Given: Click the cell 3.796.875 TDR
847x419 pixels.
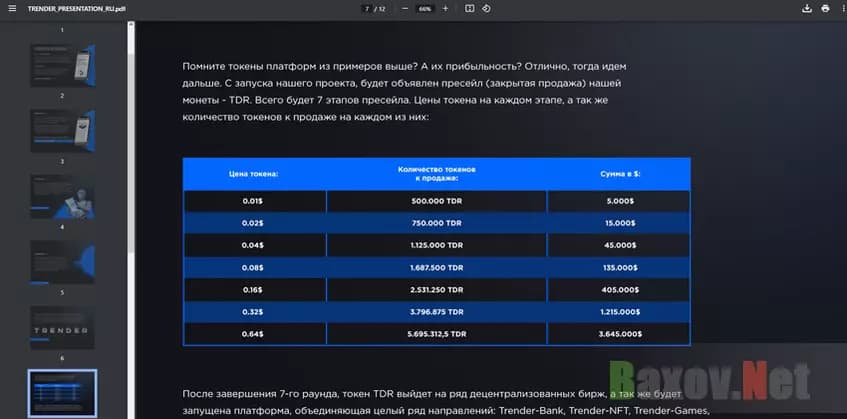Looking at the screenshot, I should click(x=436, y=312).
